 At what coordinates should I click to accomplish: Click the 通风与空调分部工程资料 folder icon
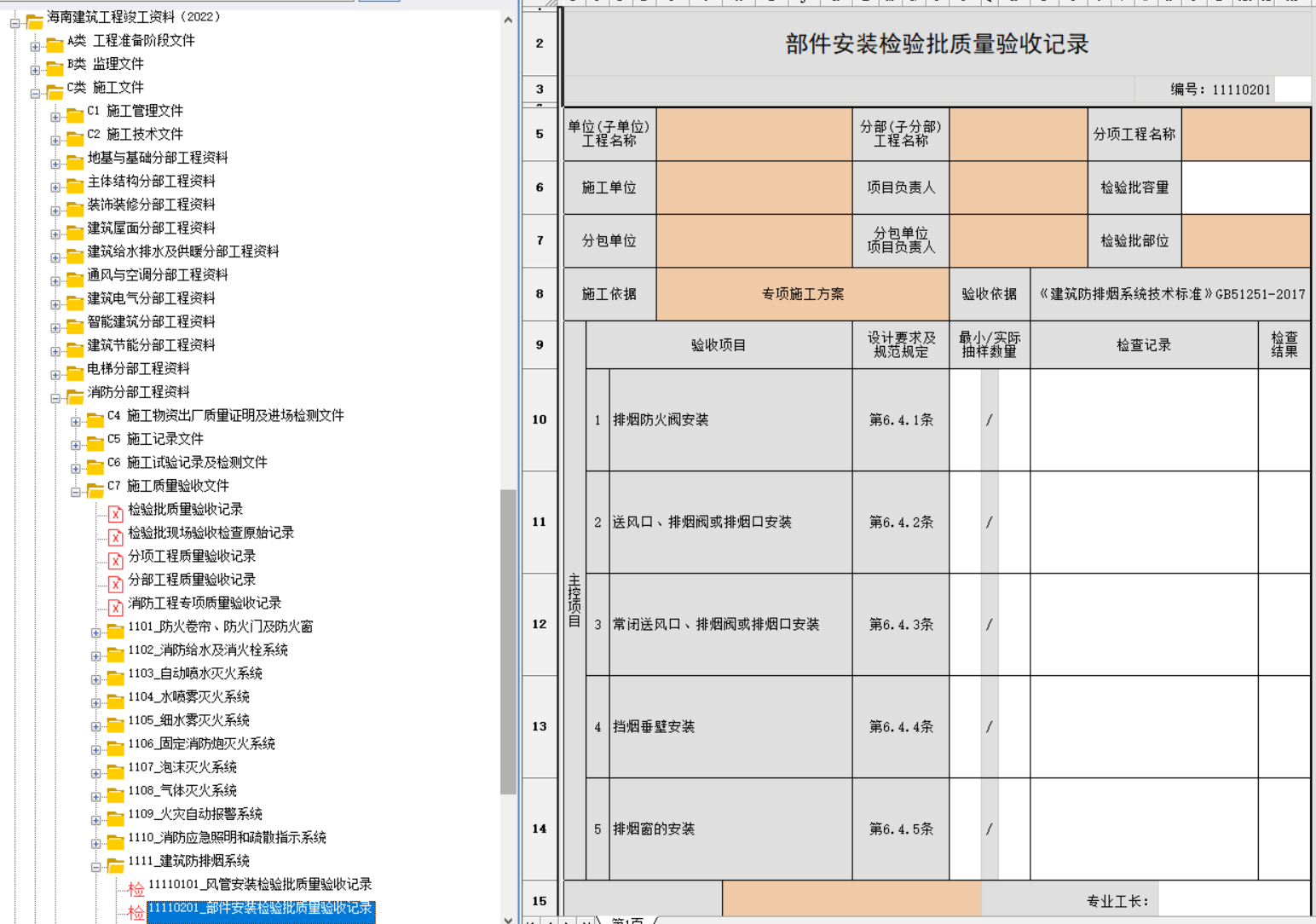[75, 279]
